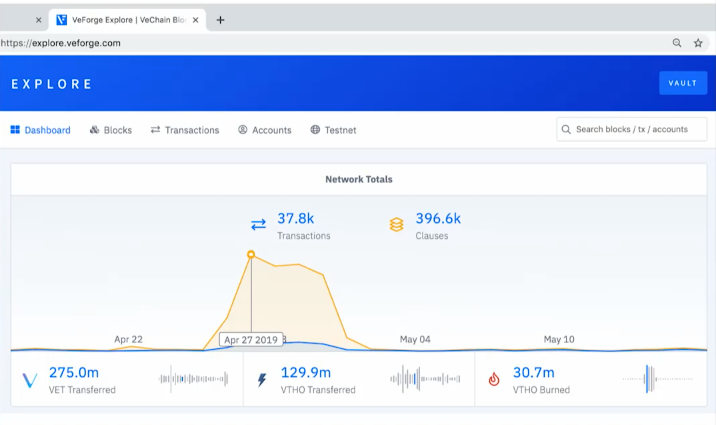This screenshot has height=425, width=716.
Task: Click the blue transfer arrows icon beside 37.8k
Action: (x=258, y=224)
